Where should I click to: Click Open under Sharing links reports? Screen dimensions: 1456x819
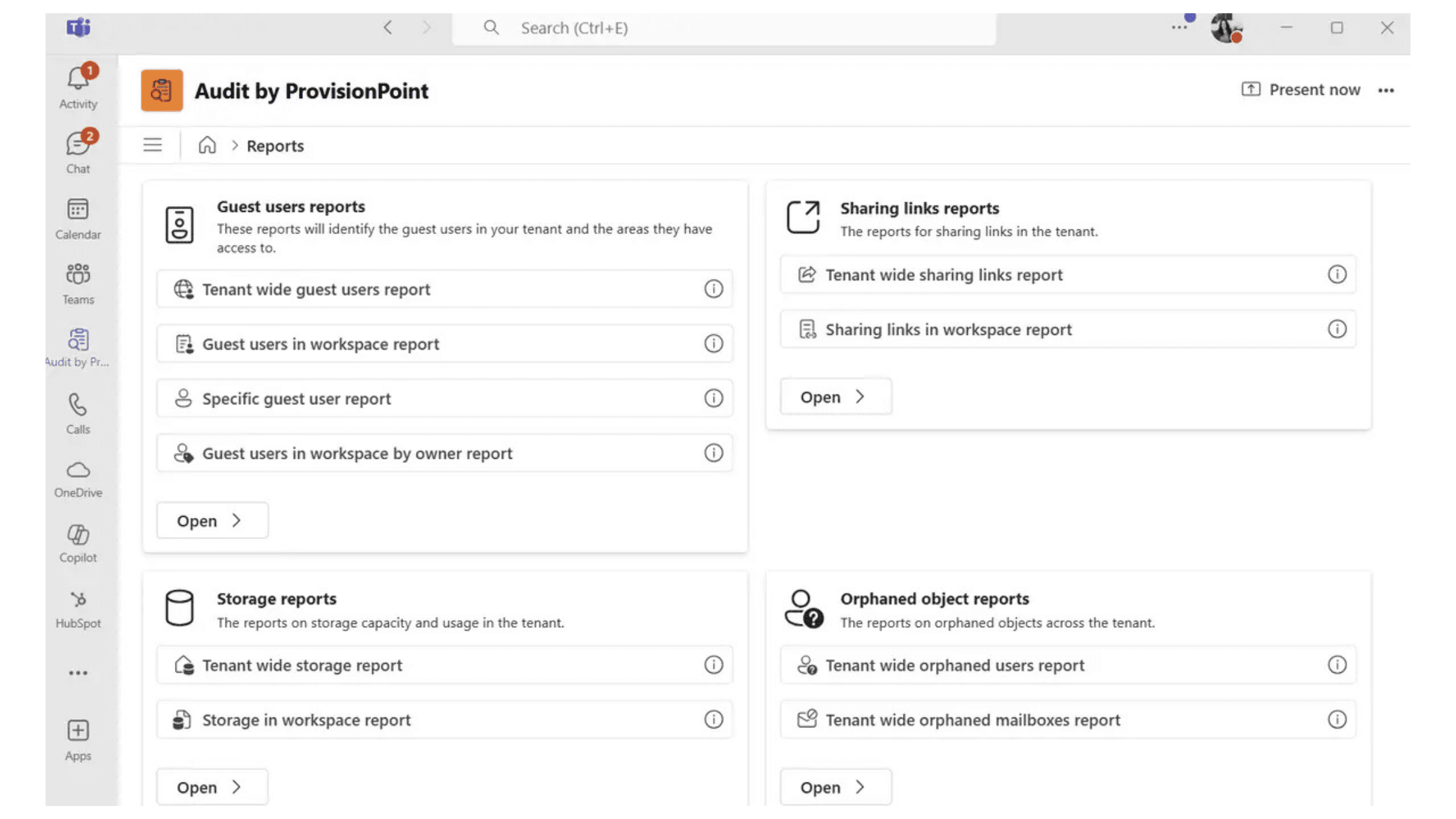(x=836, y=396)
